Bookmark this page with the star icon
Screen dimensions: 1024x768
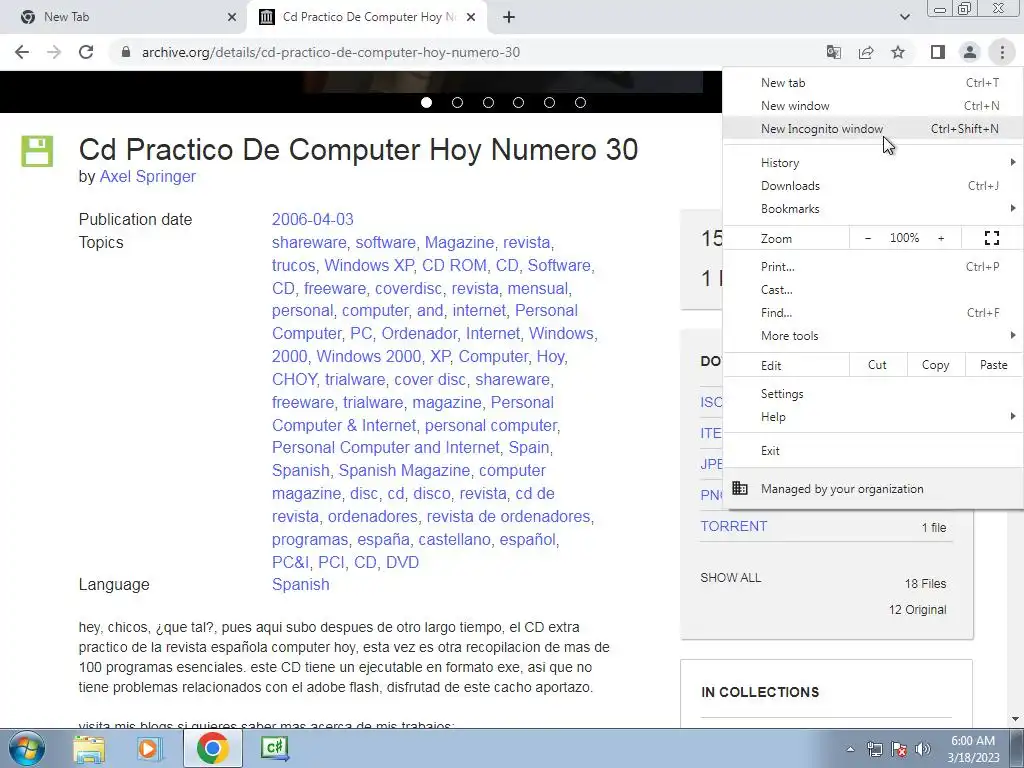click(898, 52)
